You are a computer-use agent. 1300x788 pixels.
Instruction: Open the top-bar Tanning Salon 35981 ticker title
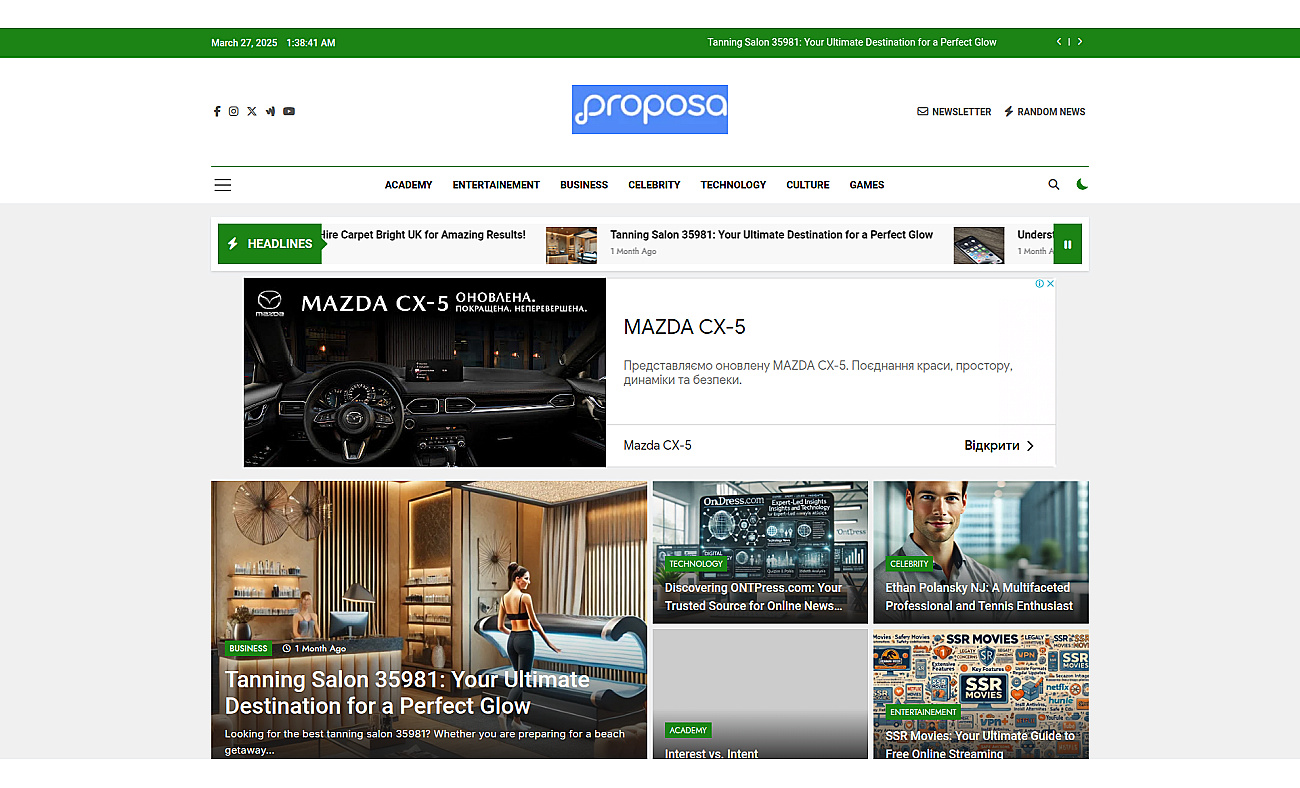pos(852,42)
